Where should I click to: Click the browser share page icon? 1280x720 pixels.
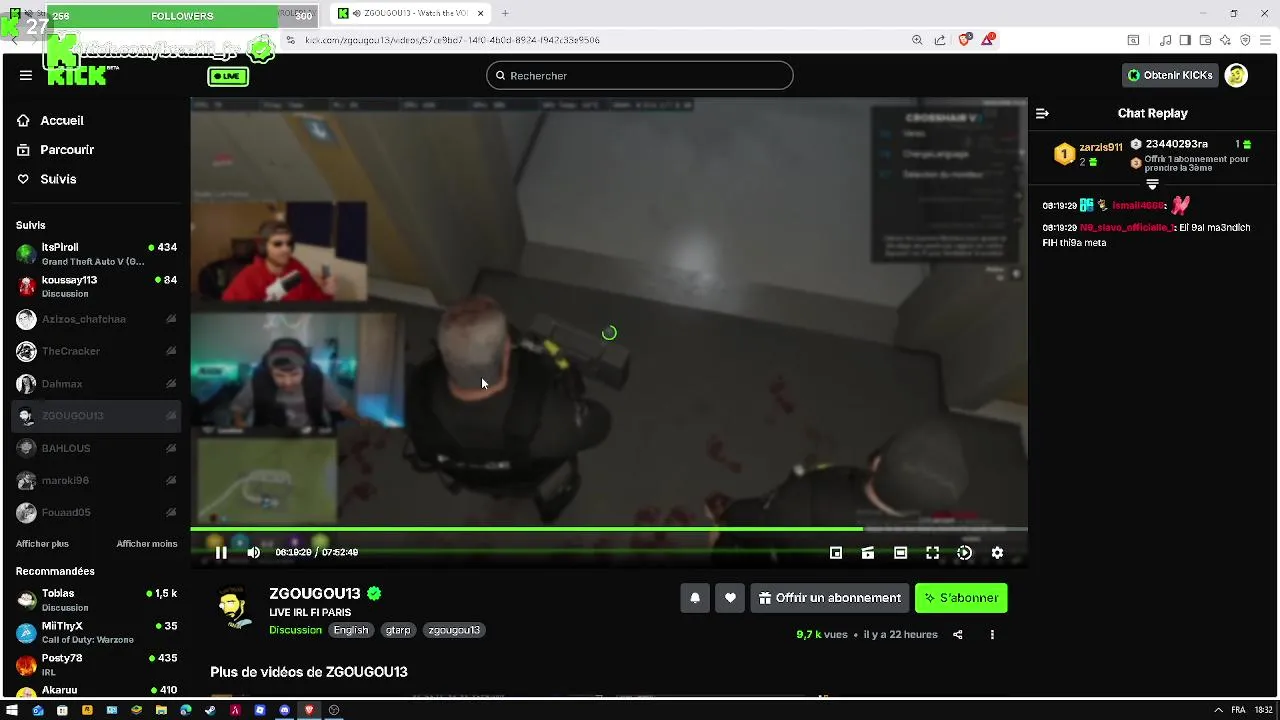click(x=940, y=40)
